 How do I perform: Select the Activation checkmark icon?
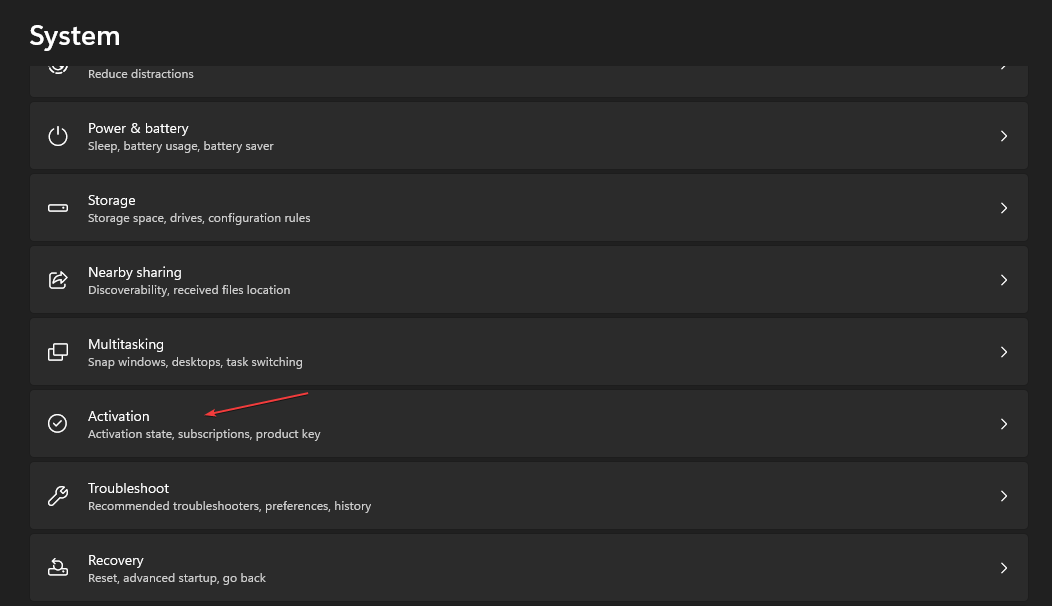57,423
